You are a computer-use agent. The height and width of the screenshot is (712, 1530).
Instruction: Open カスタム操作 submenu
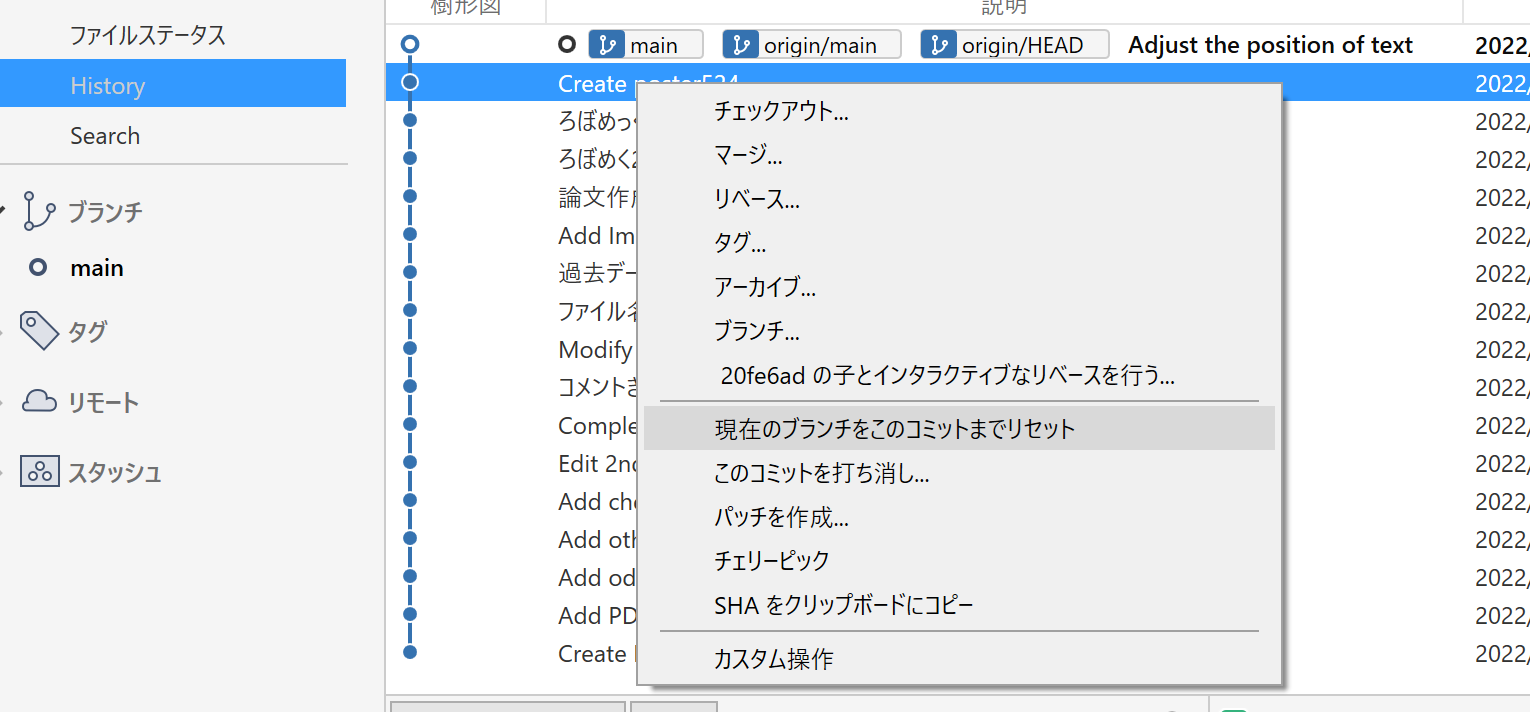point(960,659)
